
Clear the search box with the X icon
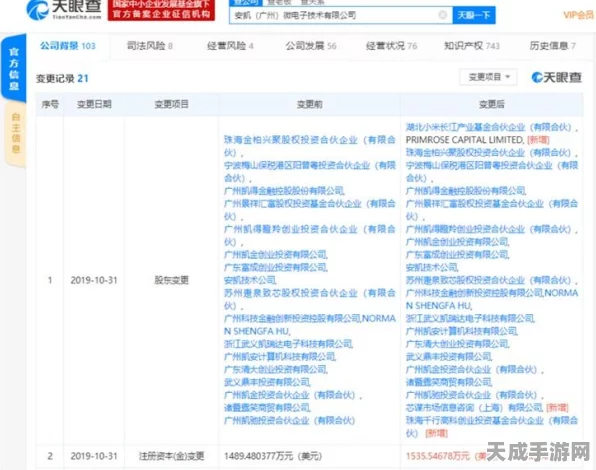pyautogui.click(x=442, y=15)
